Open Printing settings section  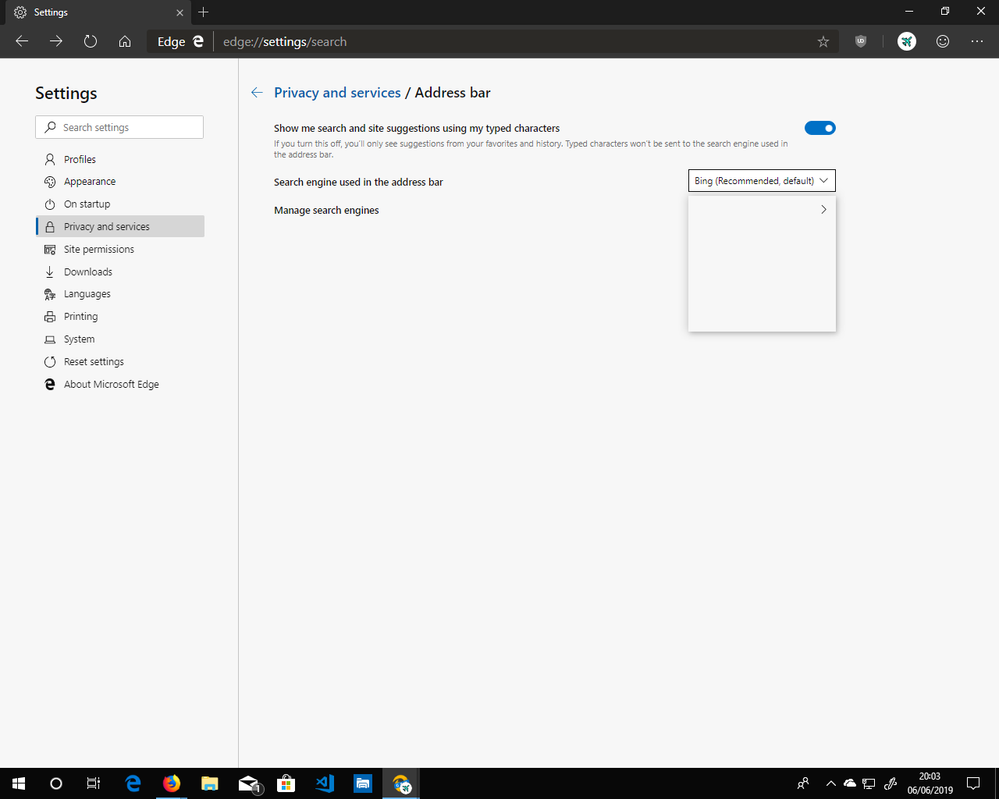tap(120, 316)
